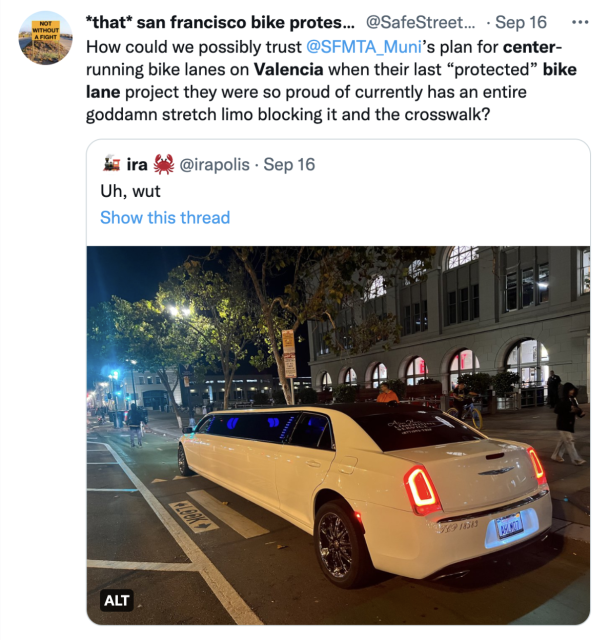
Task: Click the quoted author name ira
Action: pyautogui.click(x=137, y=164)
